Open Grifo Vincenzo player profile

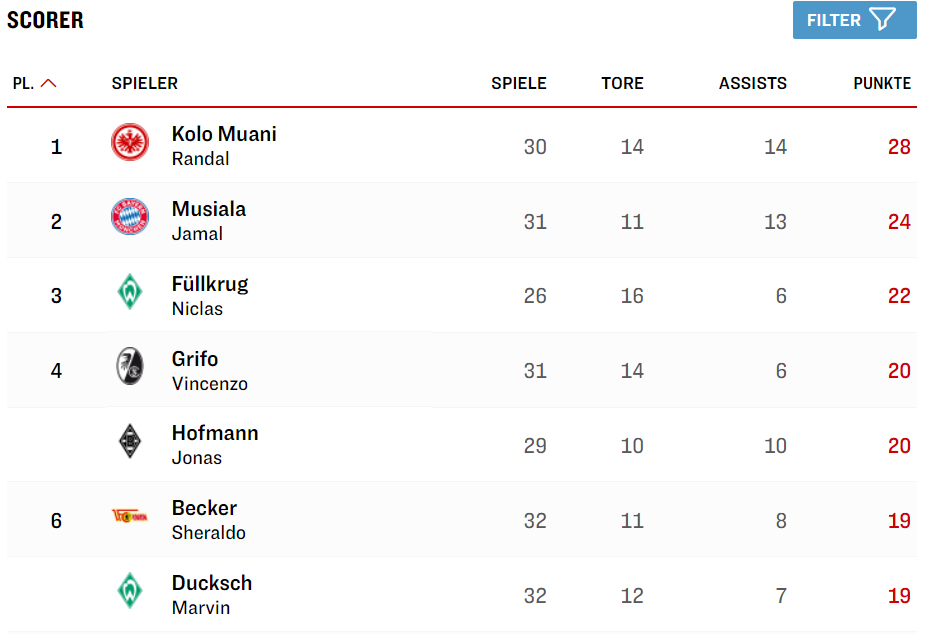(x=210, y=370)
